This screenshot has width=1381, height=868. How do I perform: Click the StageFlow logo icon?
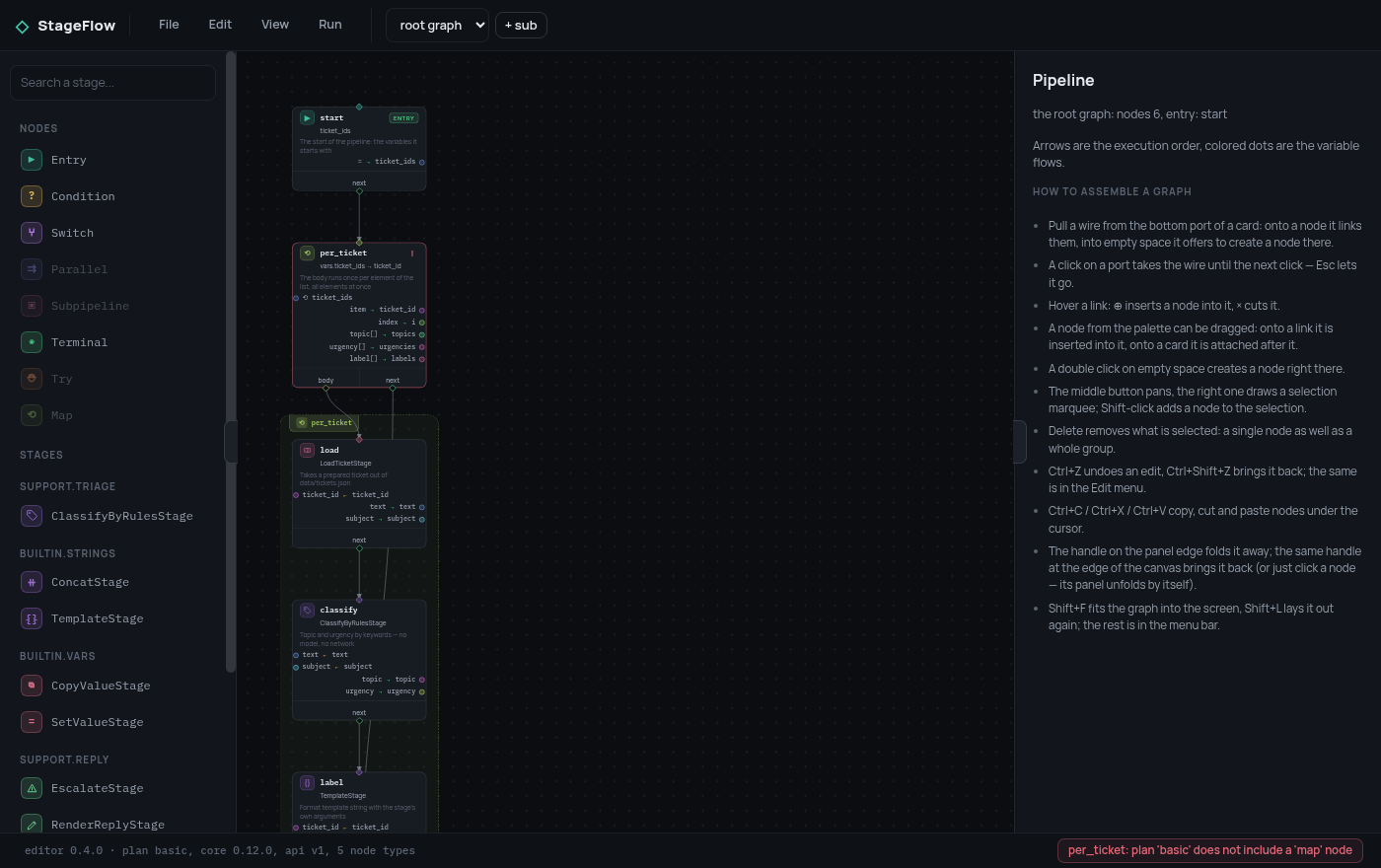[23, 27]
